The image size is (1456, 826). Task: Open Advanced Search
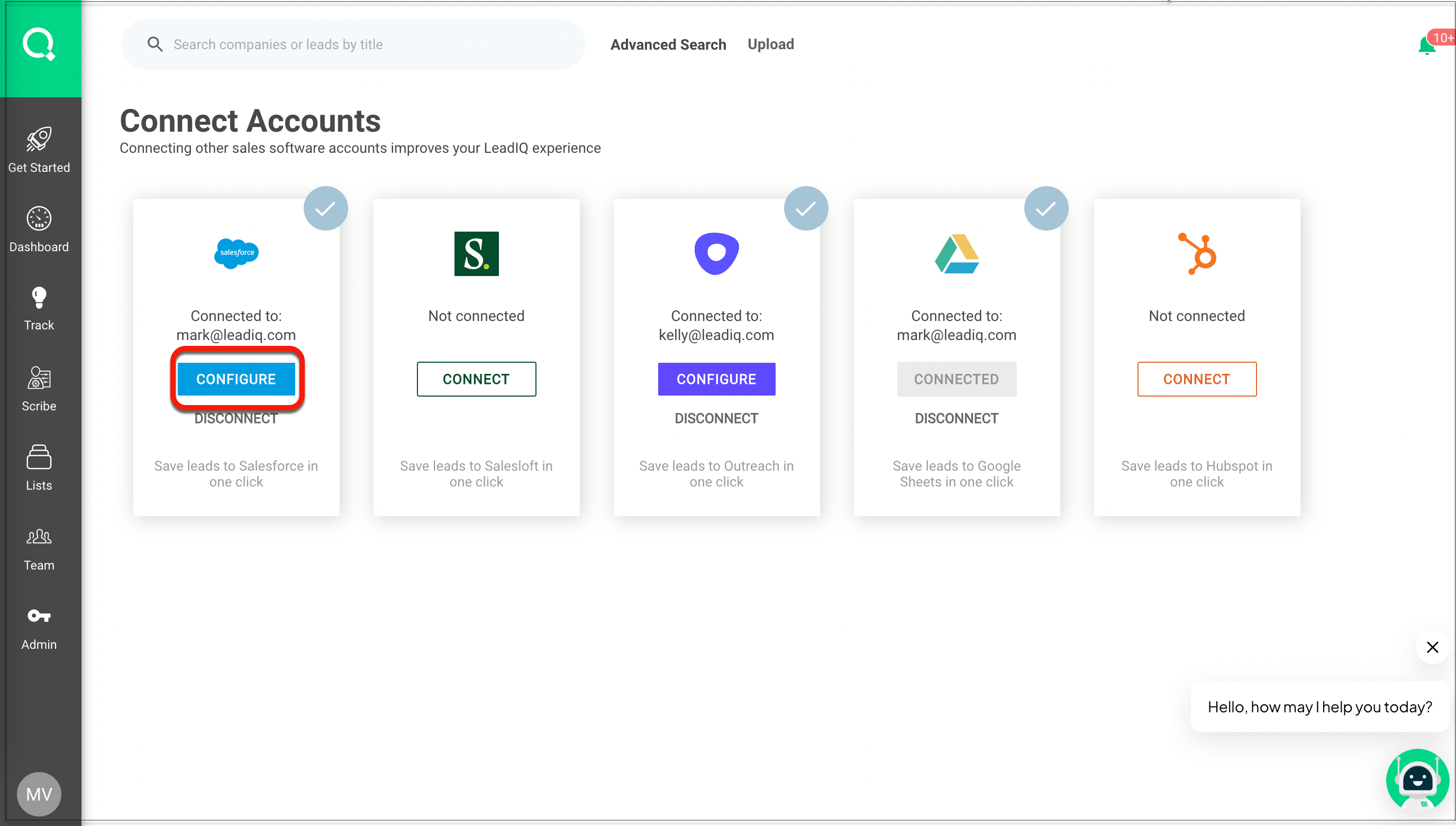pyautogui.click(x=668, y=44)
